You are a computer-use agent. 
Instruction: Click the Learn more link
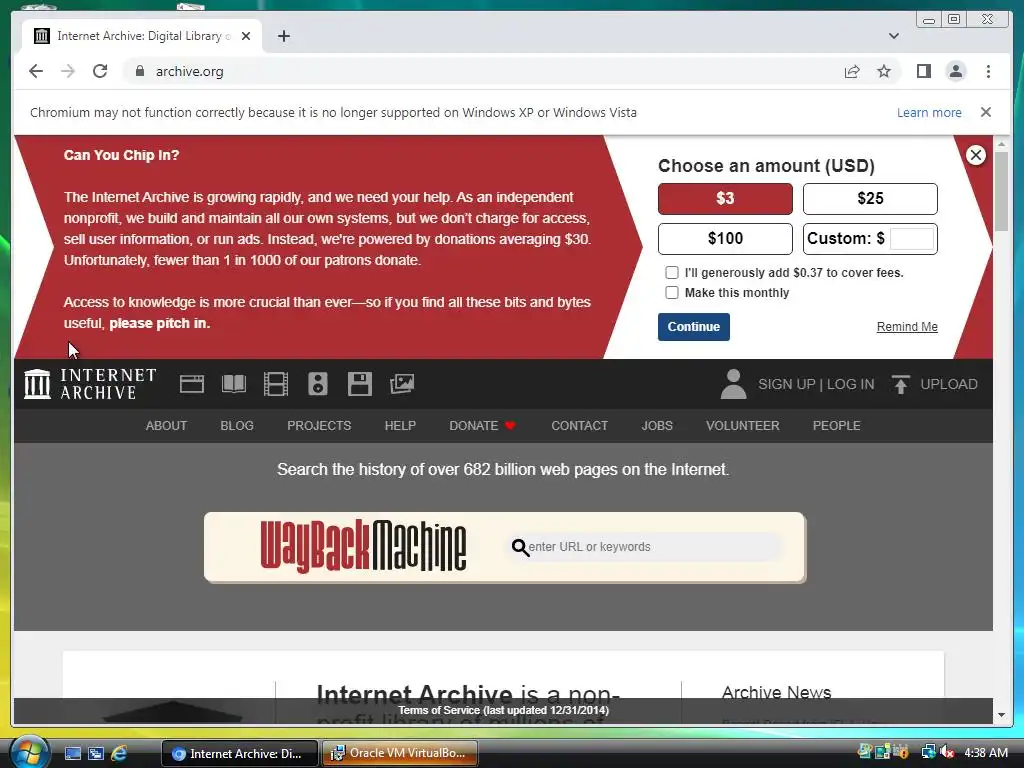coord(929,112)
